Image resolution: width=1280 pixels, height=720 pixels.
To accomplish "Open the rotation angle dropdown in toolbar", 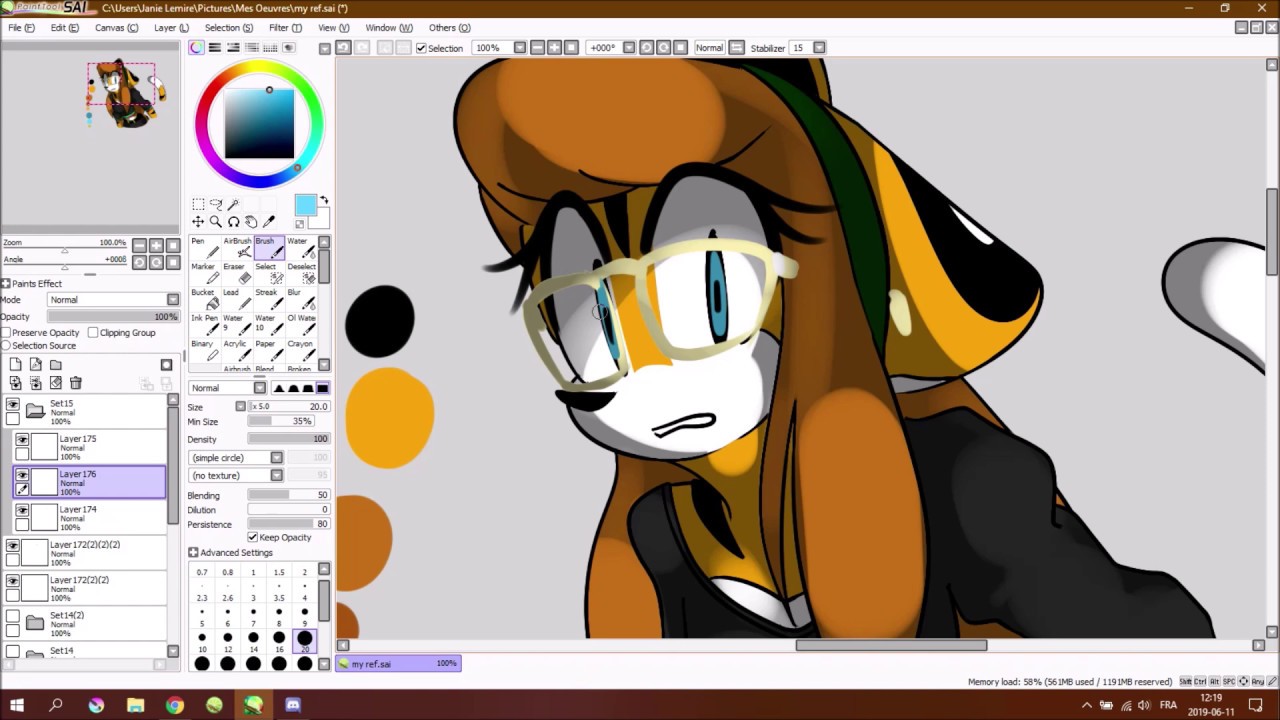I will pyautogui.click(x=629, y=48).
